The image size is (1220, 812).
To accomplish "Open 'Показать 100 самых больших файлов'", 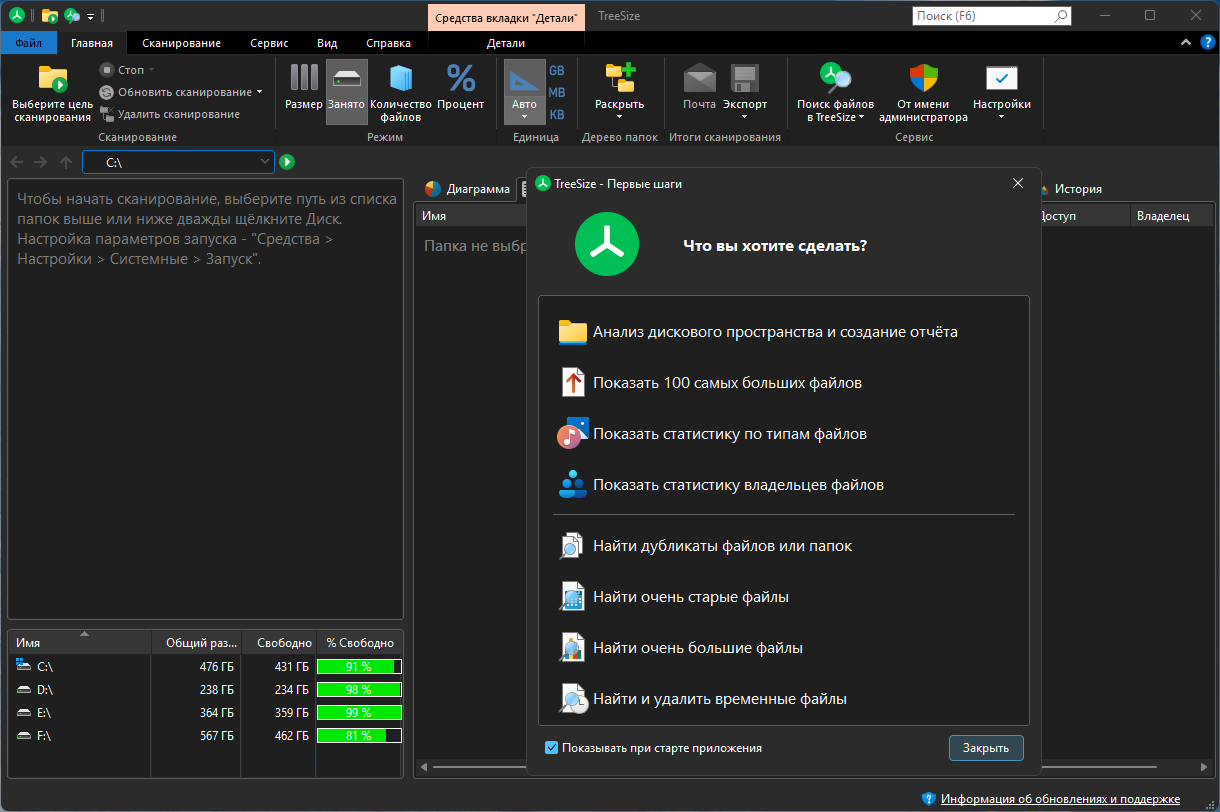I will pyautogui.click(x=727, y=383).
